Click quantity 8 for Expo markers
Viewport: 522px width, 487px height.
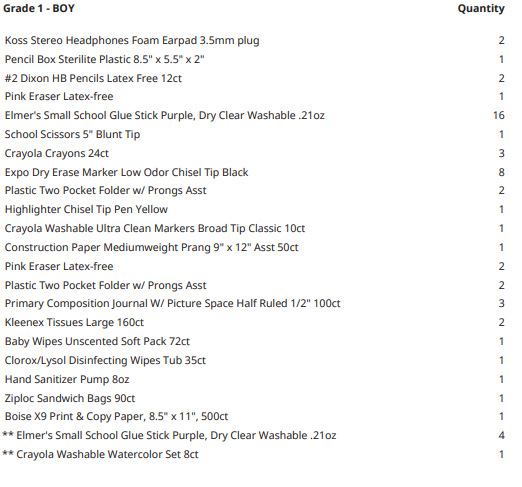(501, 172)
